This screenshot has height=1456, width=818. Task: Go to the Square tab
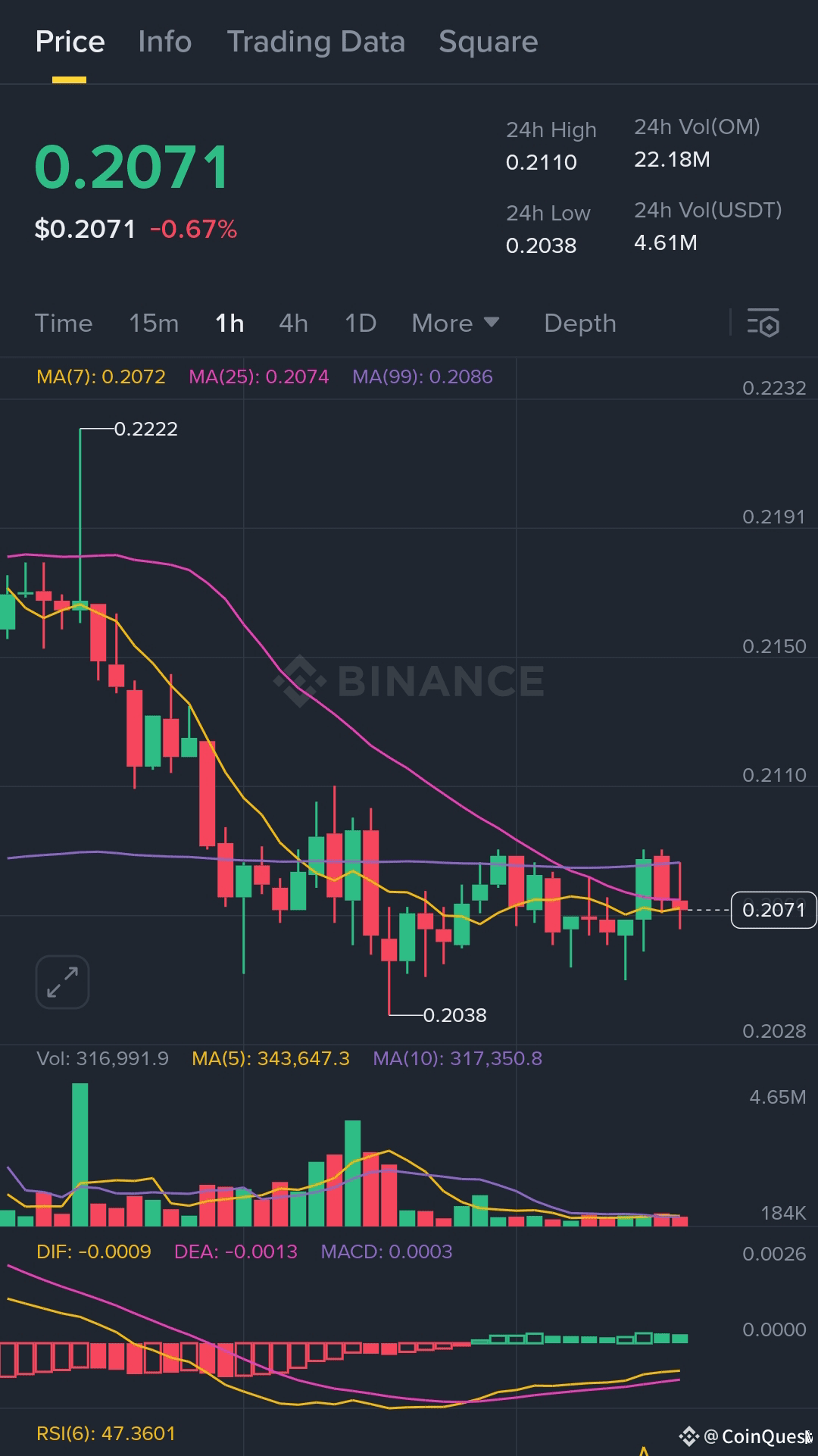487,42
